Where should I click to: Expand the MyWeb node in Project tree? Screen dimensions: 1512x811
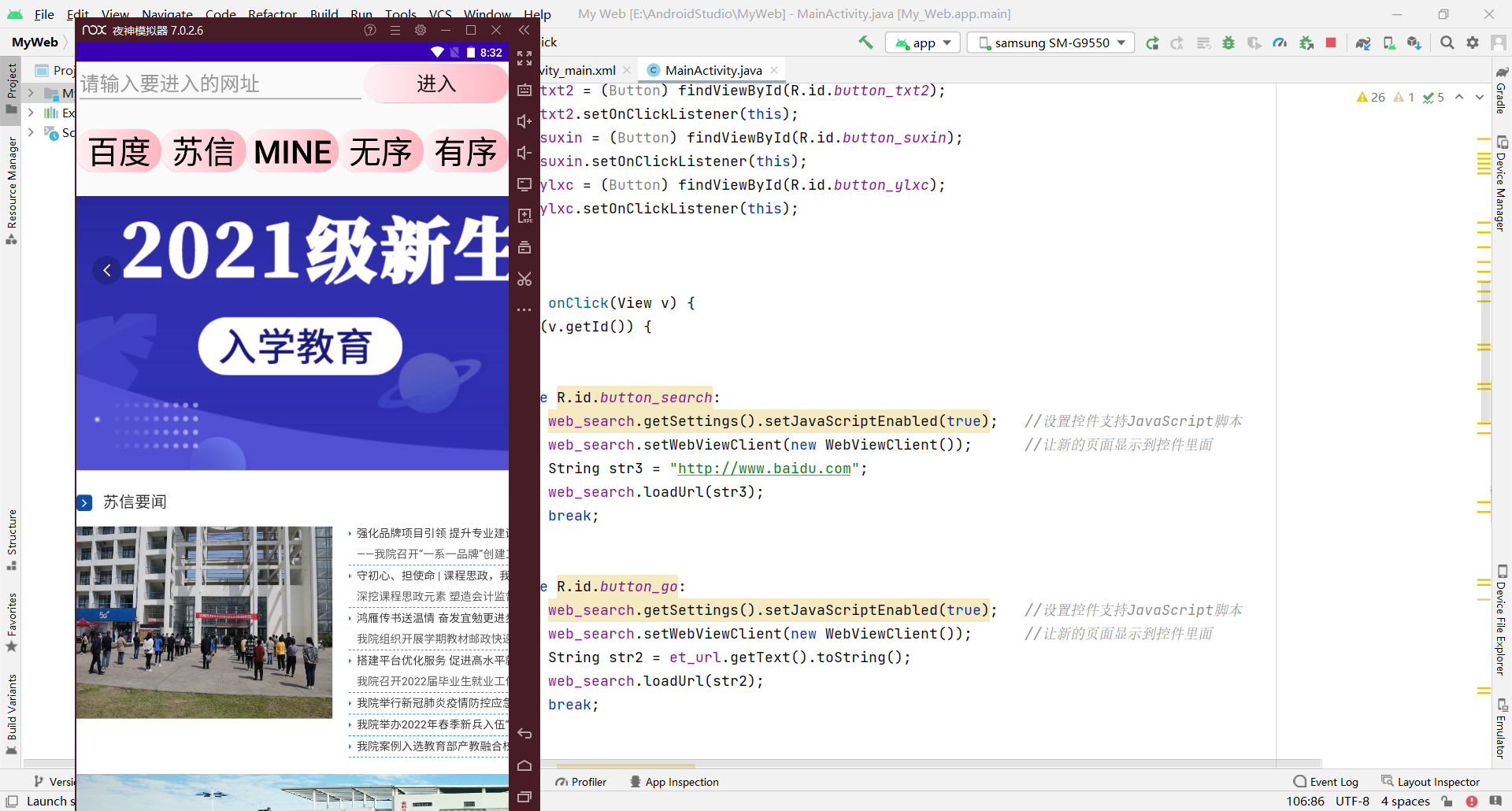pos(30,93)
